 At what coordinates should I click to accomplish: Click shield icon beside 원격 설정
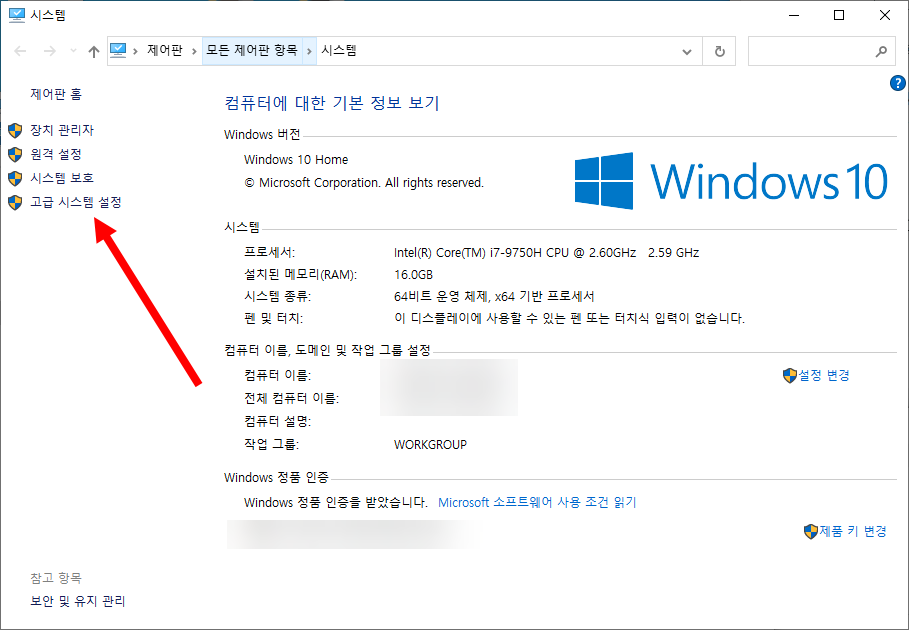click(x=15, y=154)
